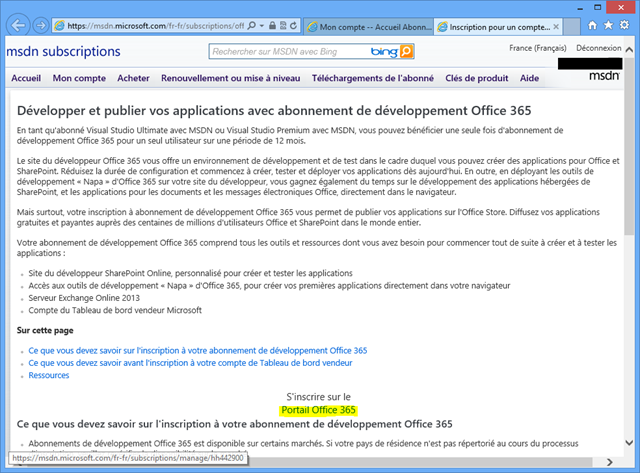
Task: Minimize the browser window
Action: (x=580, y=8)
